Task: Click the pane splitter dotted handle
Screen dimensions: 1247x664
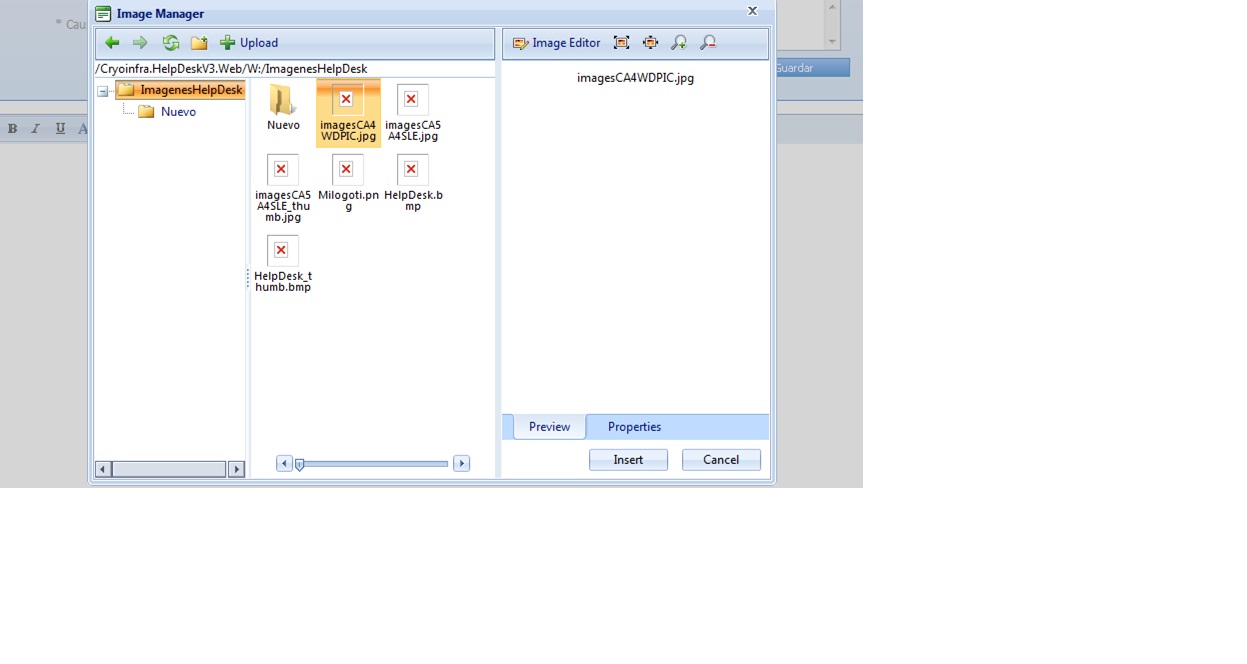Action: point(248,279)
